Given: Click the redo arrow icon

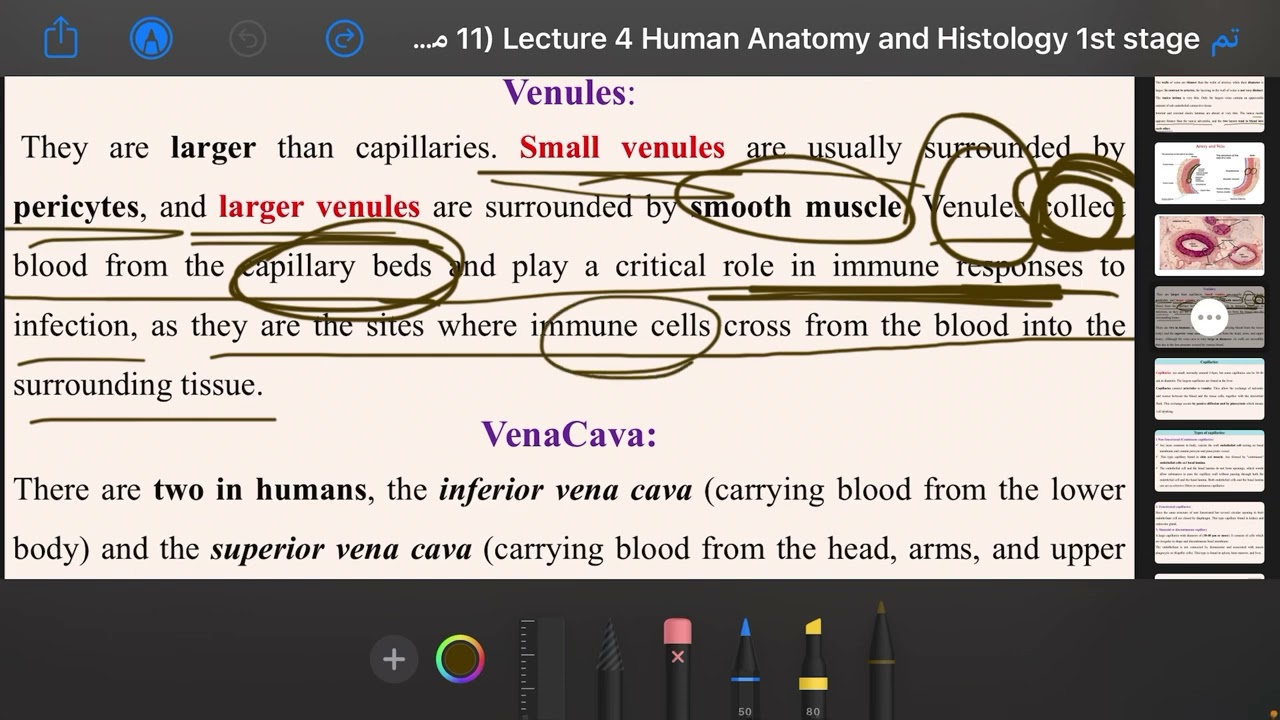Looking at the screenshot, I should [x=344, y=39].
